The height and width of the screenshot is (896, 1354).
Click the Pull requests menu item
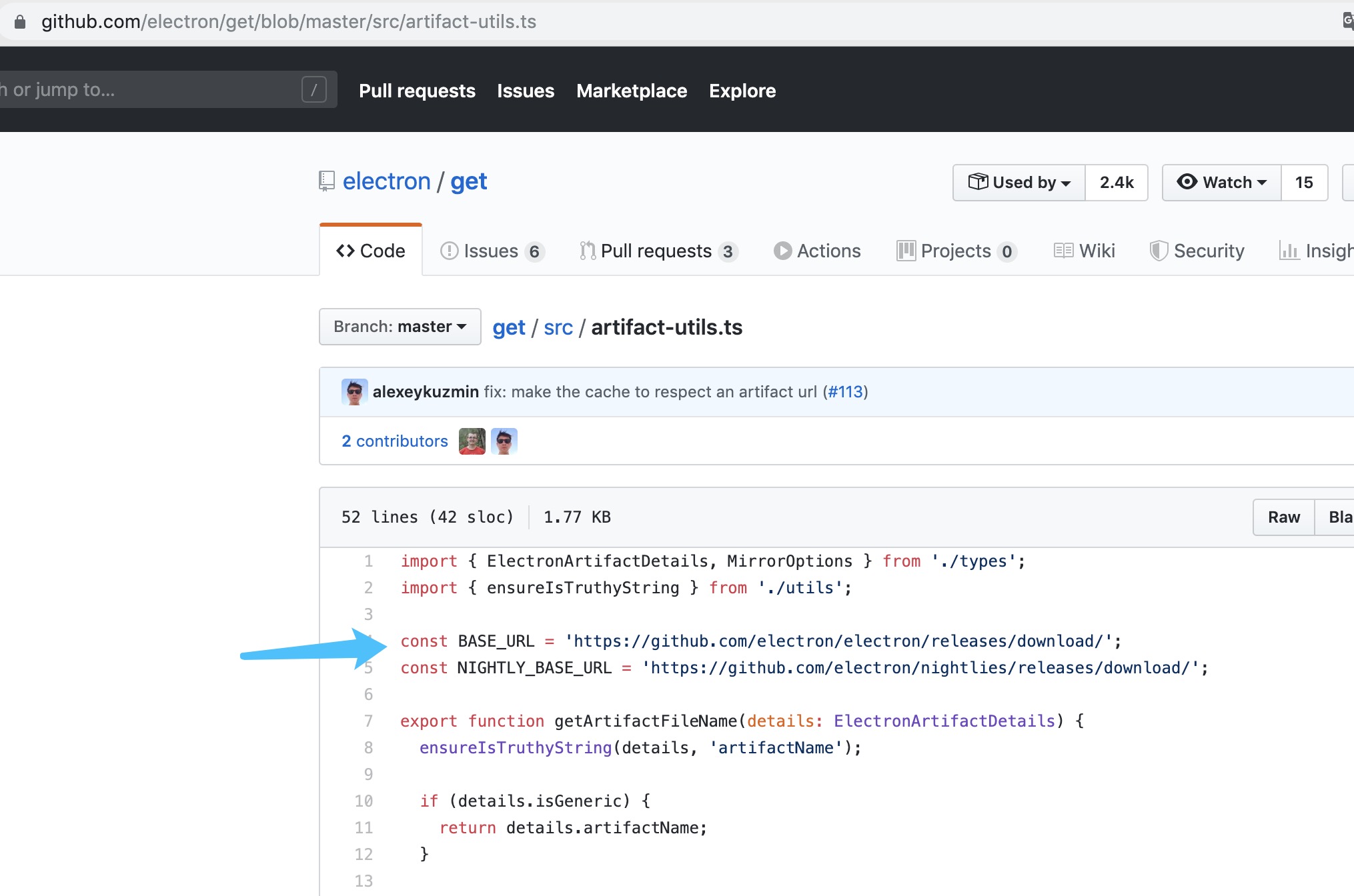point(417,90)
